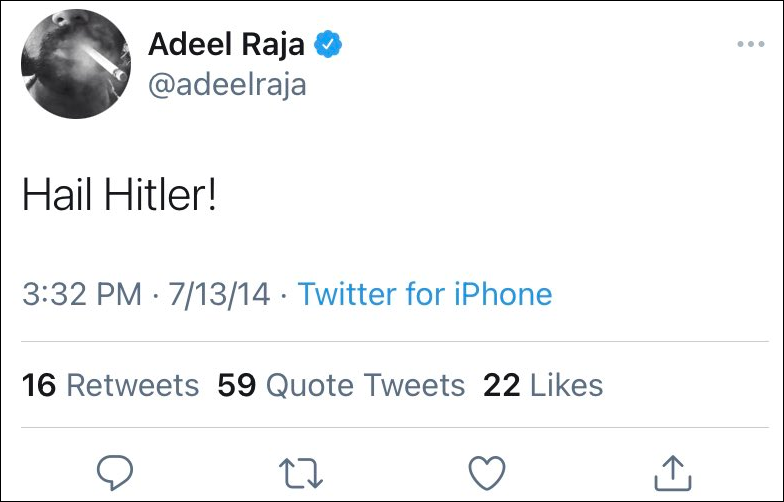
Task: Click the 3:32 PM timestamp
Action: [x=81, y=294]
